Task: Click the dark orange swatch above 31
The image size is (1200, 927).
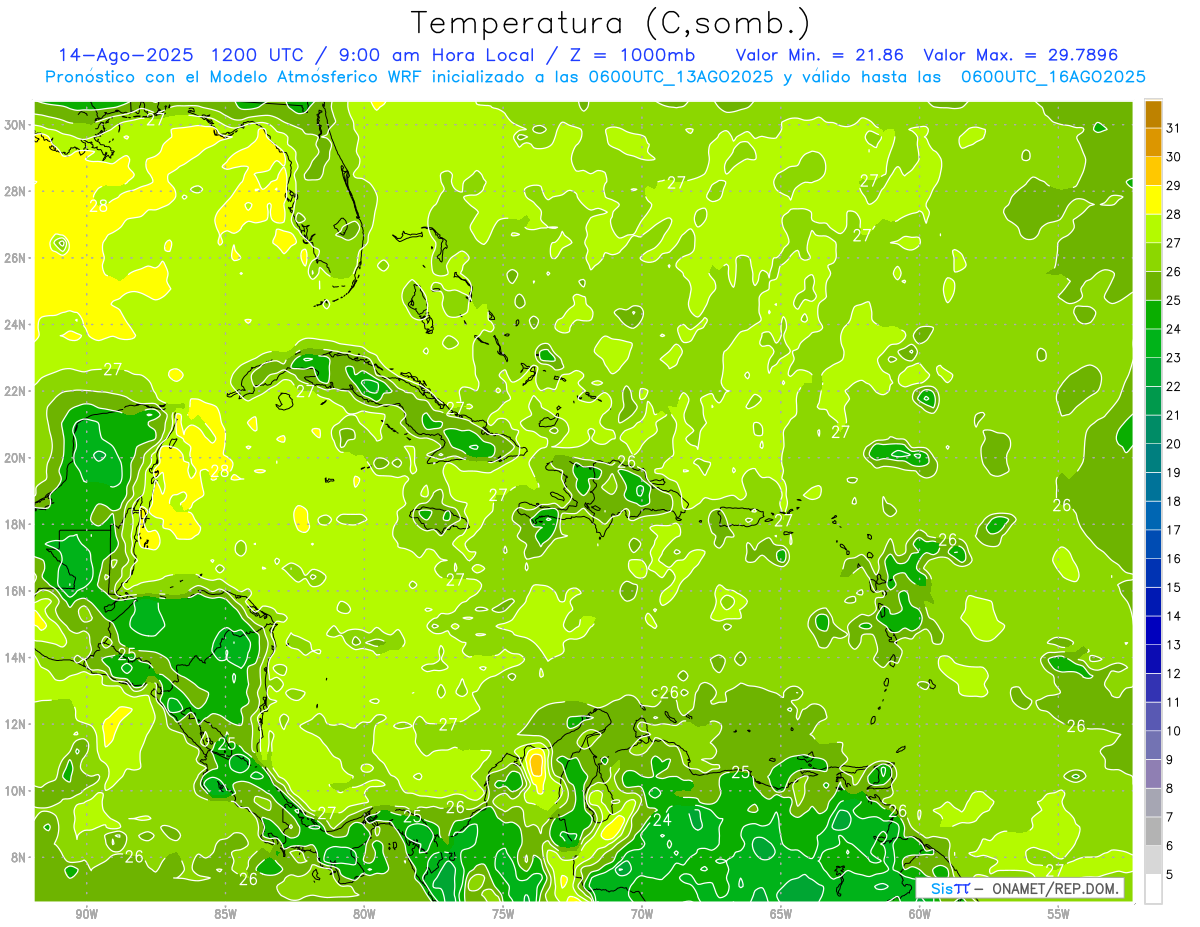Action: 1153,114
